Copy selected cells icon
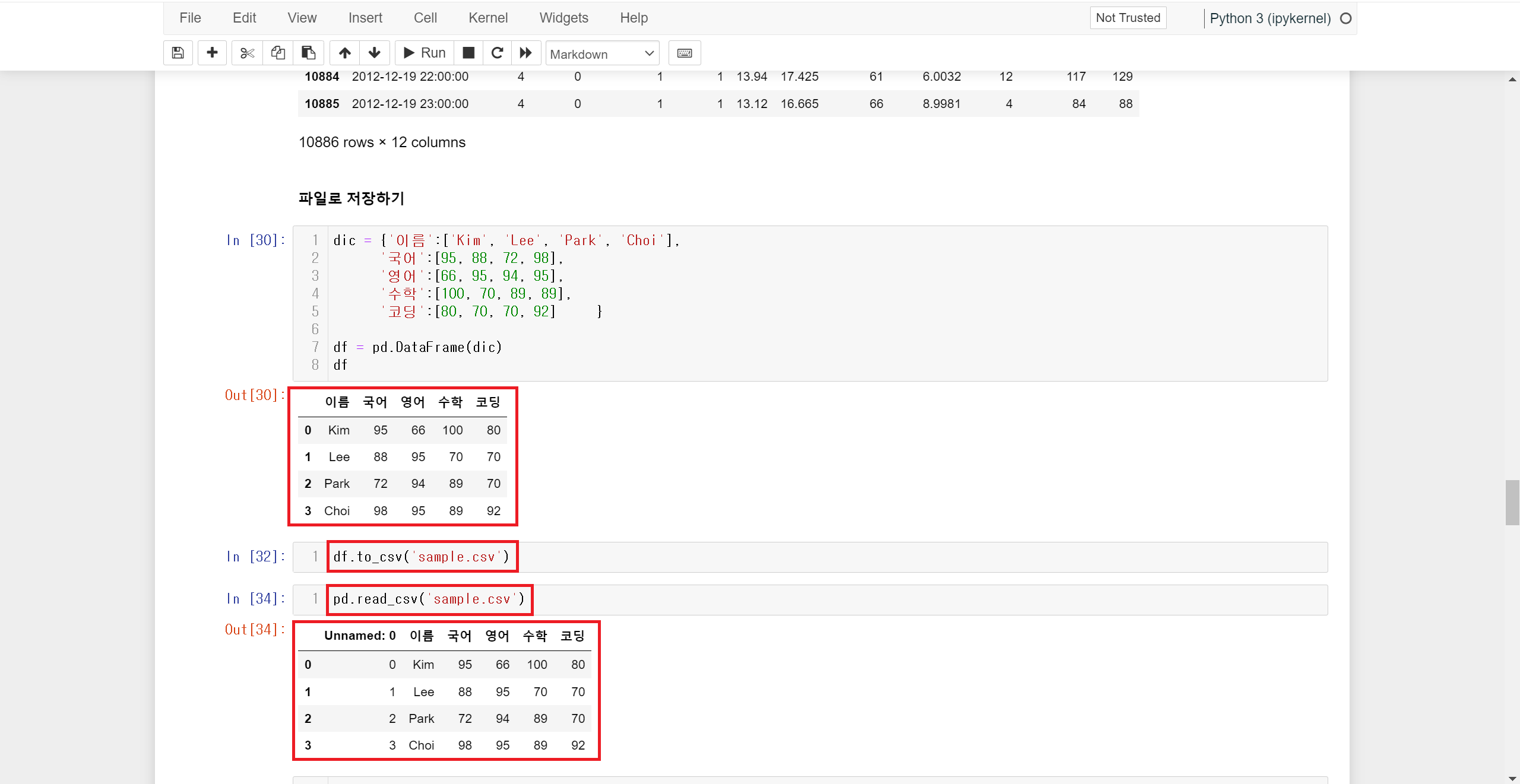 [277, 53]
